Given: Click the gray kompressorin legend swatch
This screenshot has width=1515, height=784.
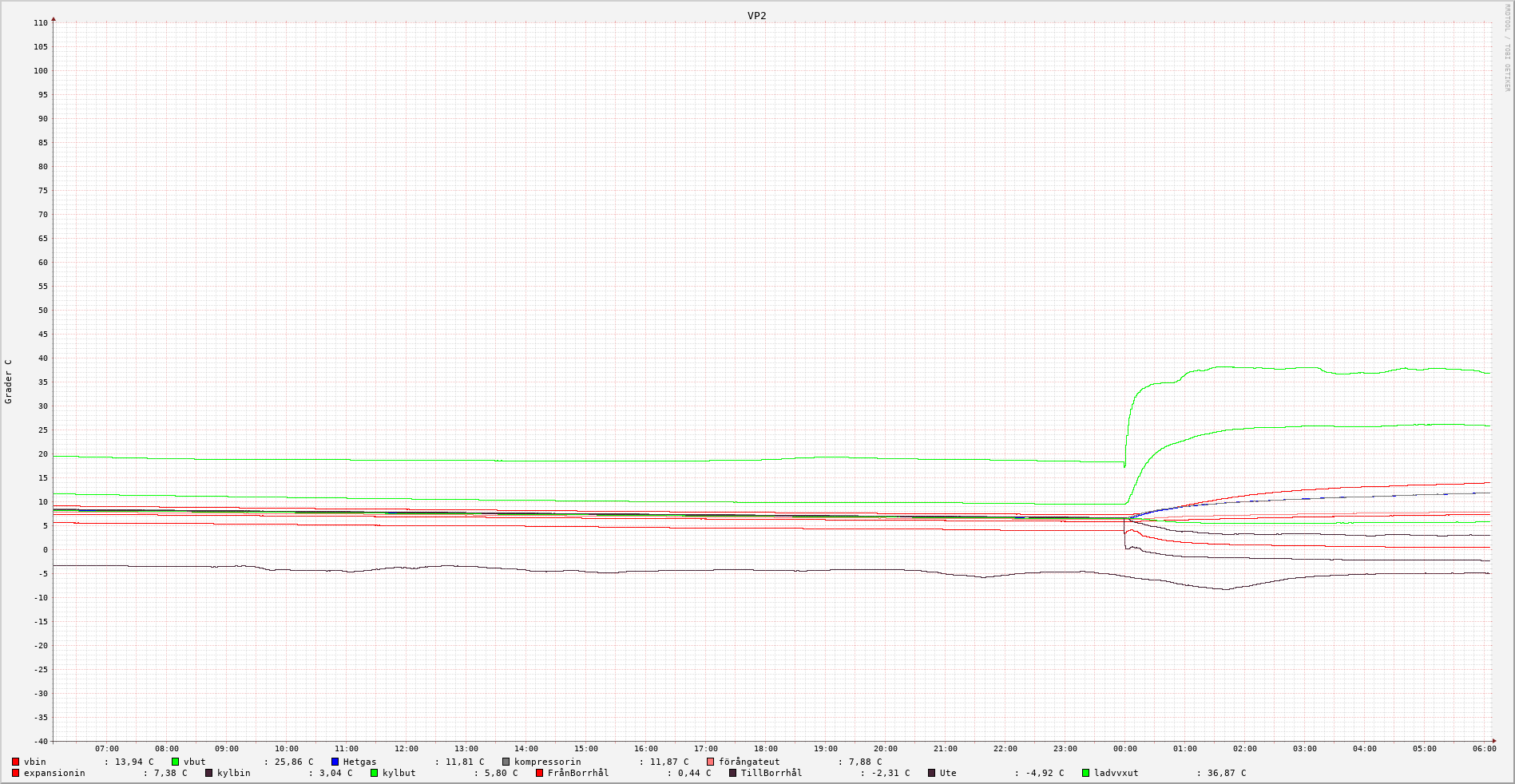Looking at the screenshot, I should tap(506, 762).
